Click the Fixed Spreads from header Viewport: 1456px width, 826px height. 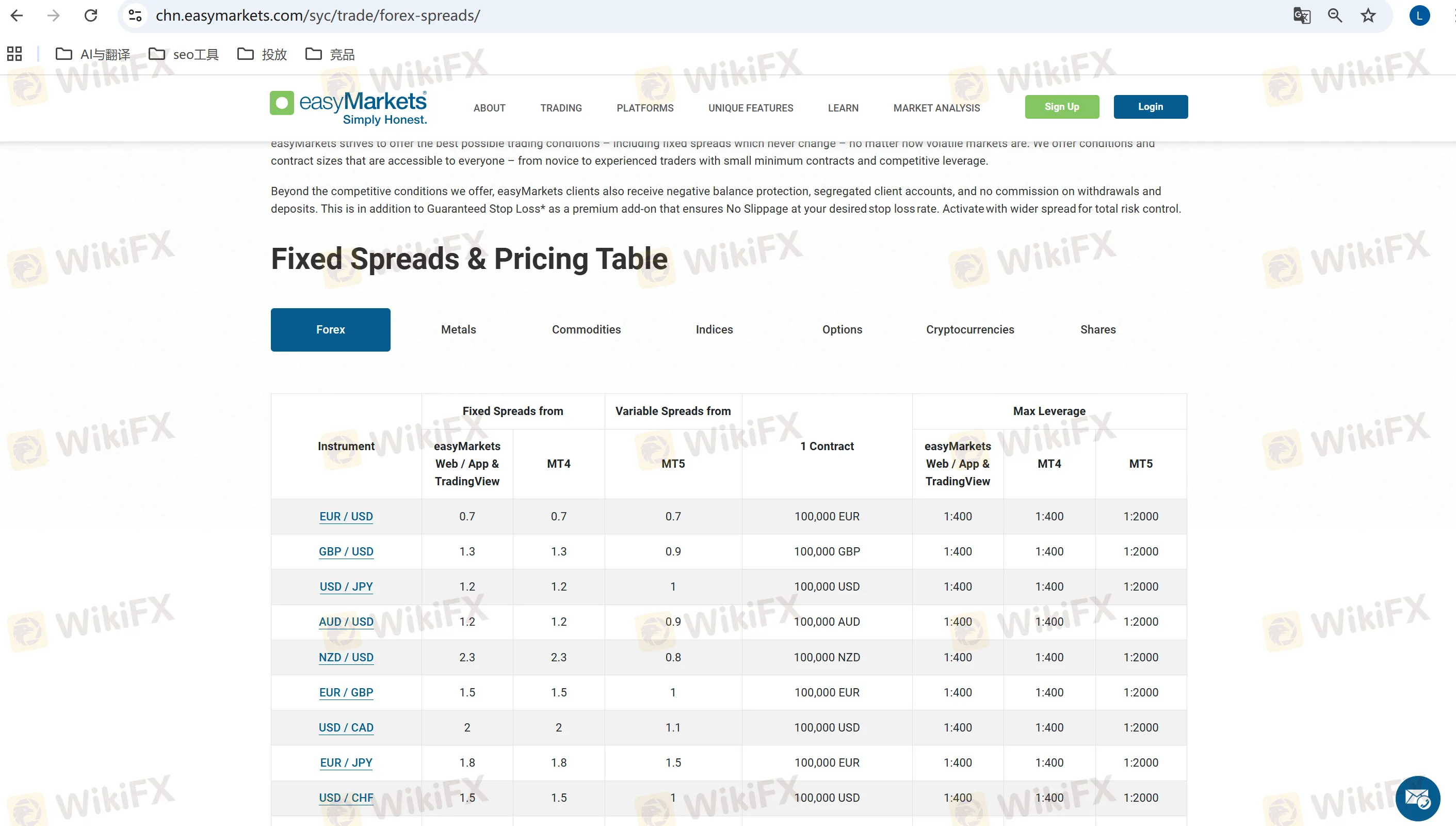[512, 411]
